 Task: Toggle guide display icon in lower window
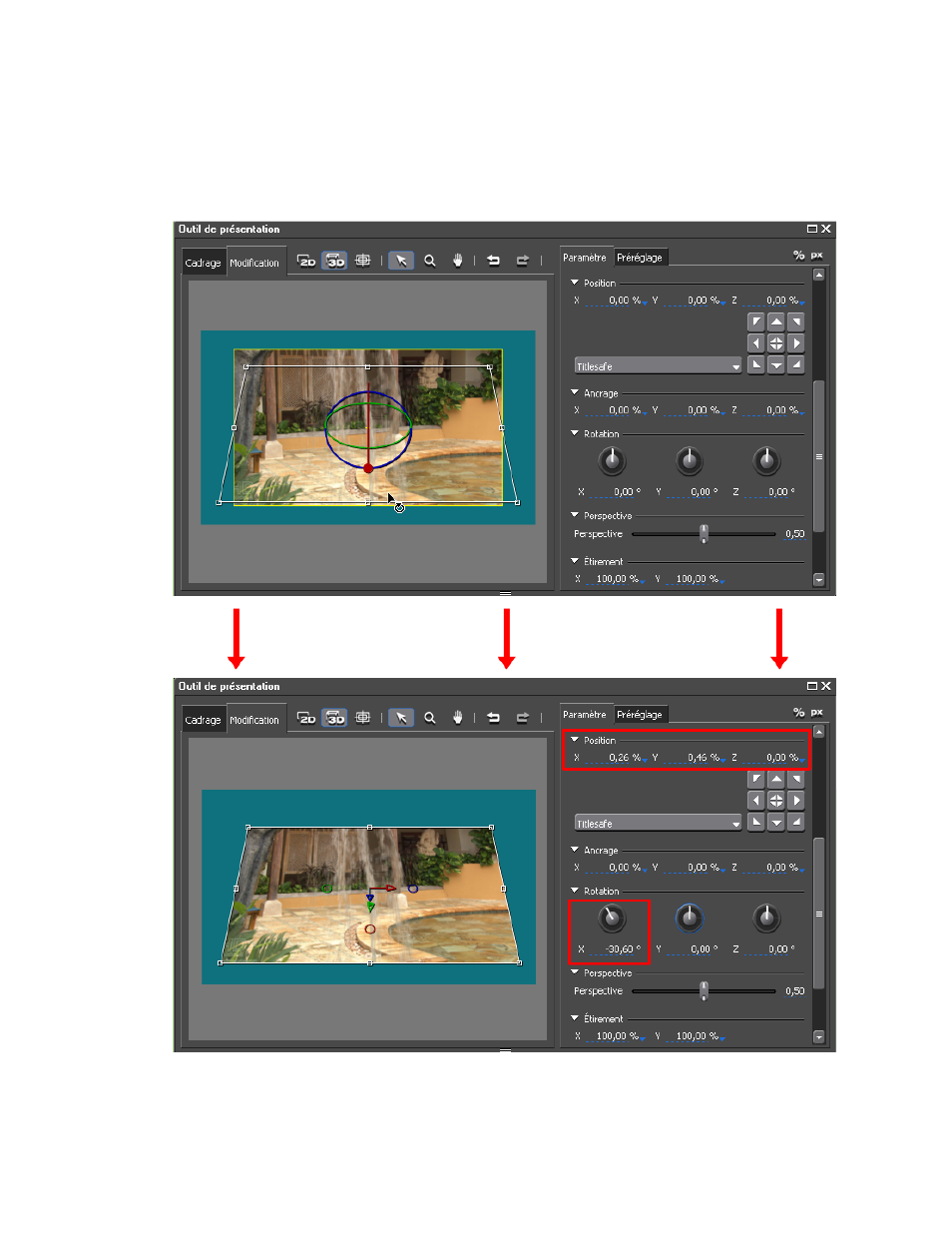pyautogui.click(x=363, y=718)
